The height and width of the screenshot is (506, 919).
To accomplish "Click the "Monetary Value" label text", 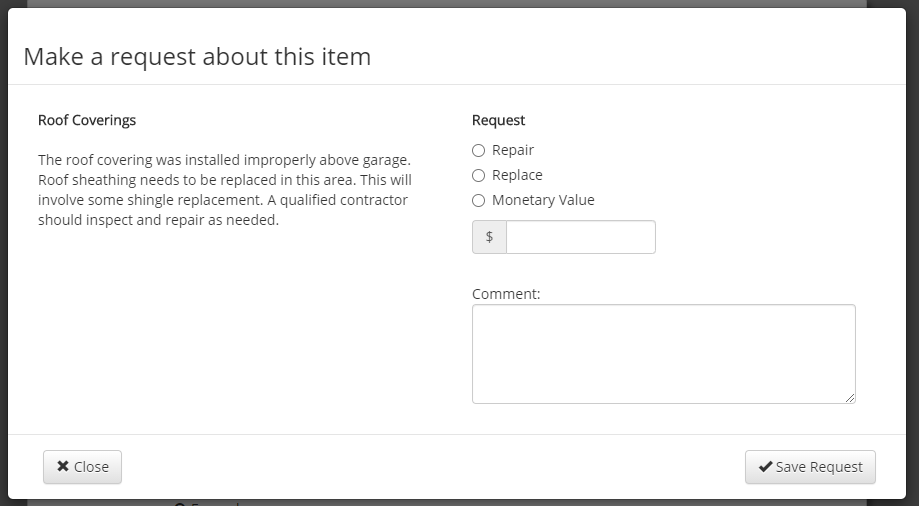I will [543, 200].
